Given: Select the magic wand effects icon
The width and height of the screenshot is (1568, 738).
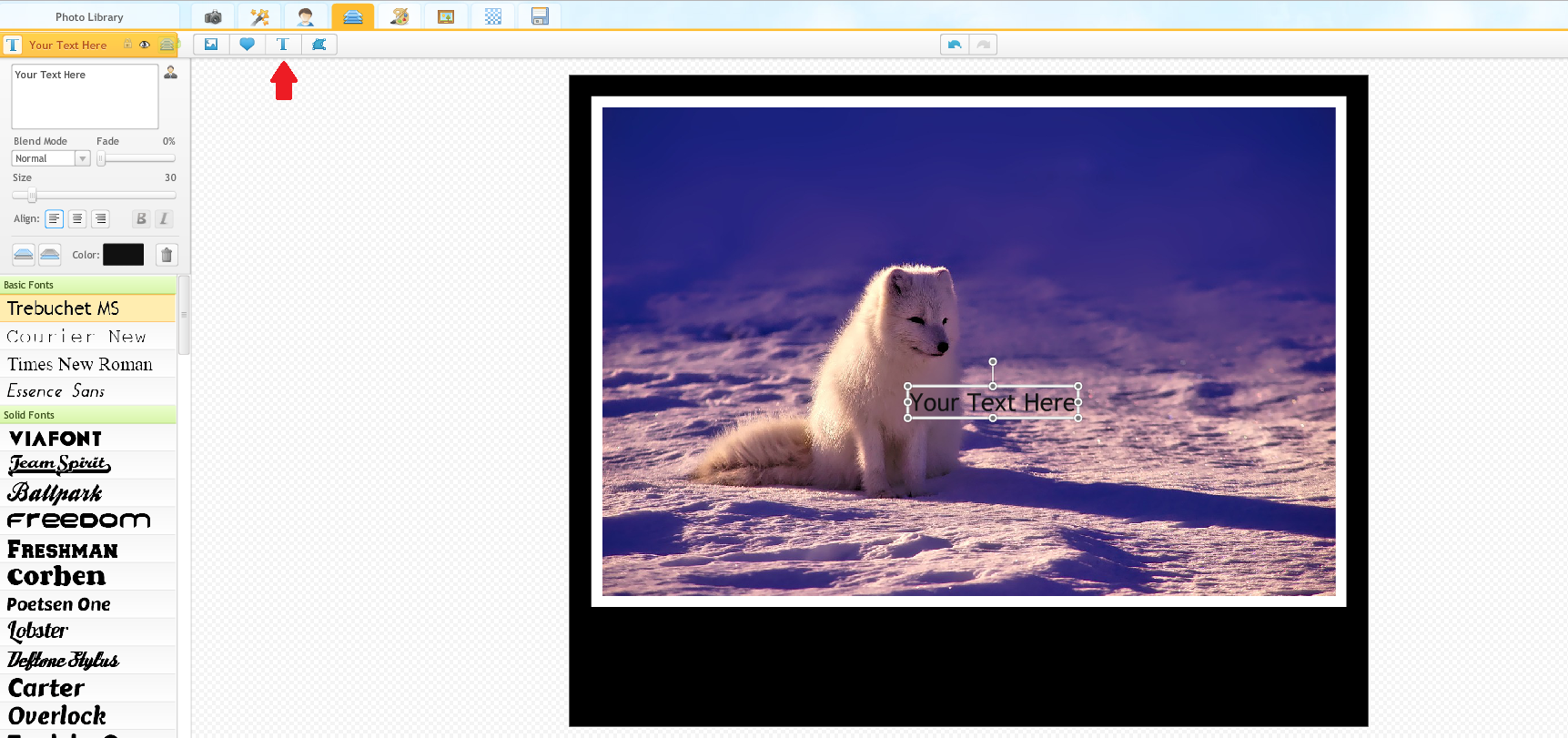Looking at the screenshot, I should (x=259, y=17).
